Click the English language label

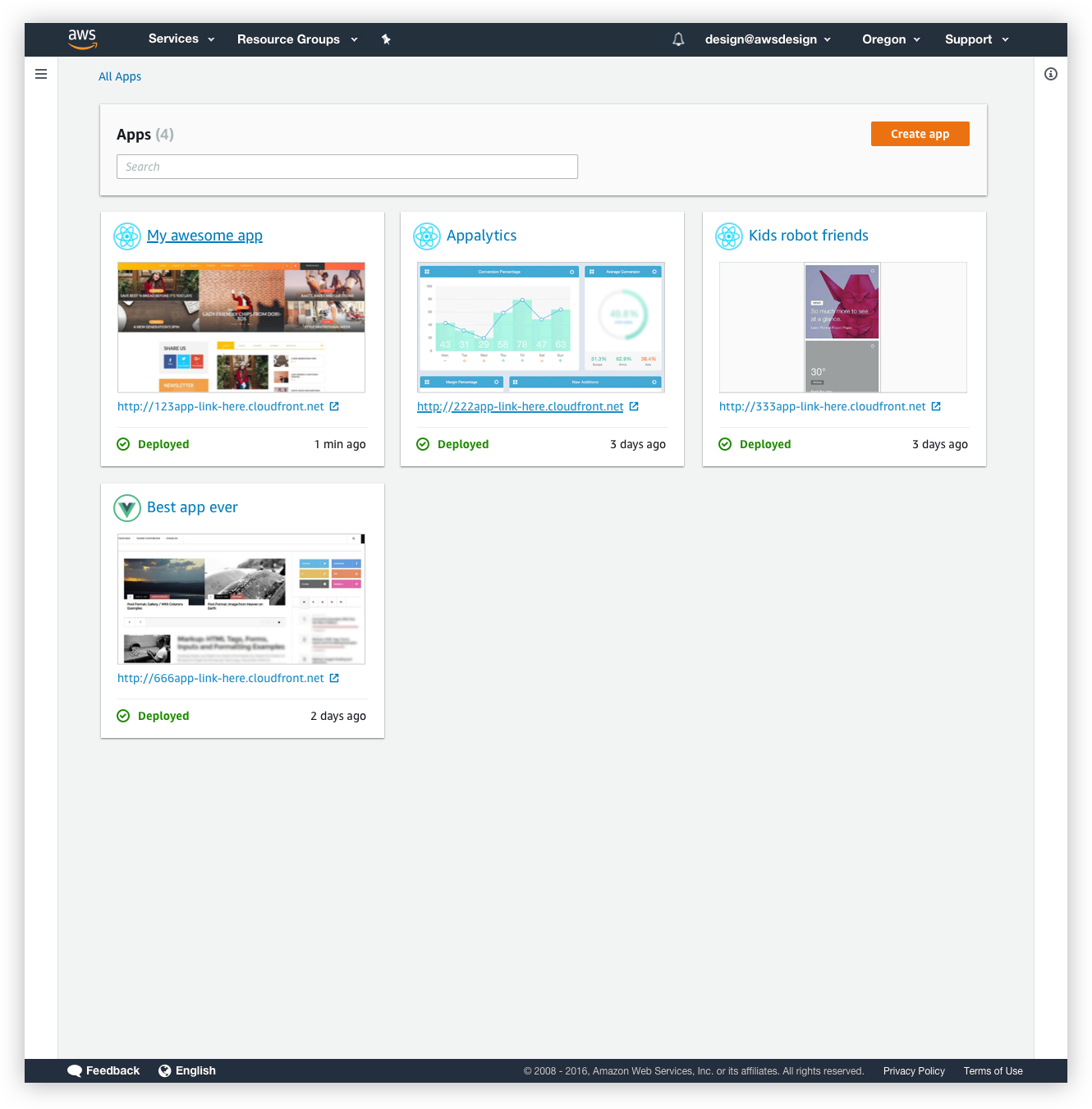point(195,1070)
